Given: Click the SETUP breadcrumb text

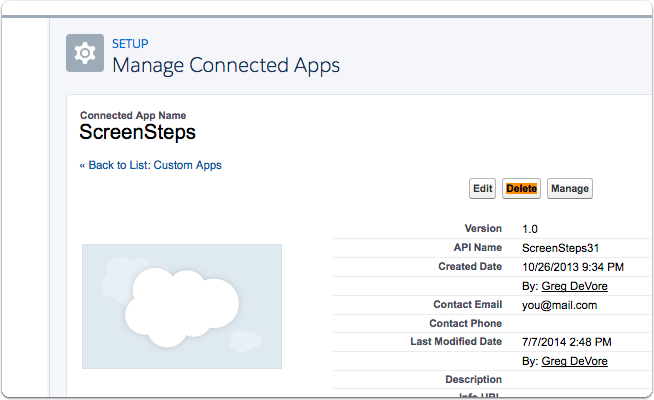Looking at the screenshot, I should click(x=130, y=44).
